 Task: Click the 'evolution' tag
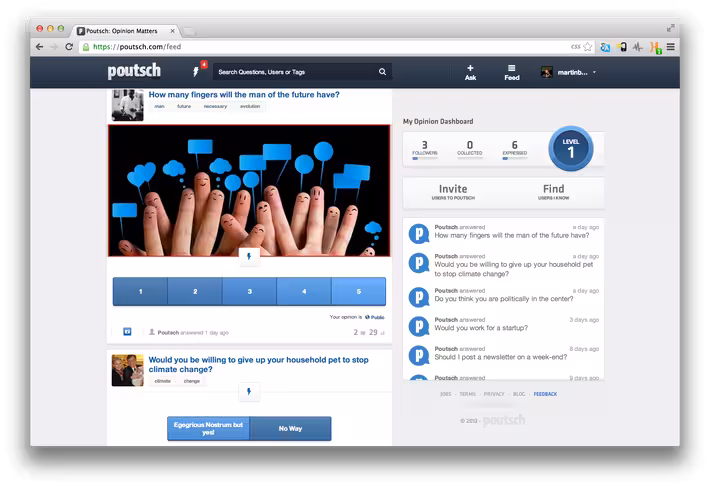point(250,106)
